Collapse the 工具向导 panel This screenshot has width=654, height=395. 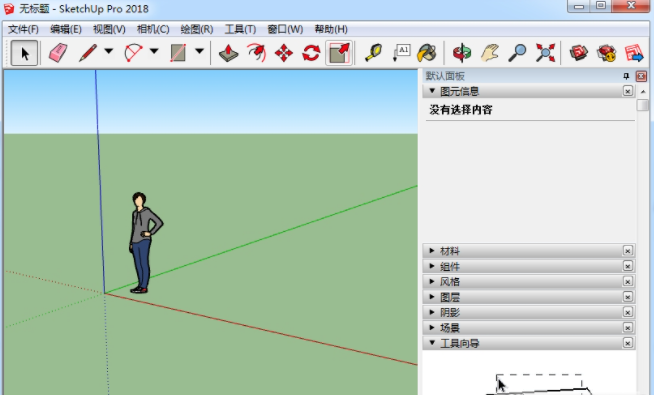click(x=432, y=343)
